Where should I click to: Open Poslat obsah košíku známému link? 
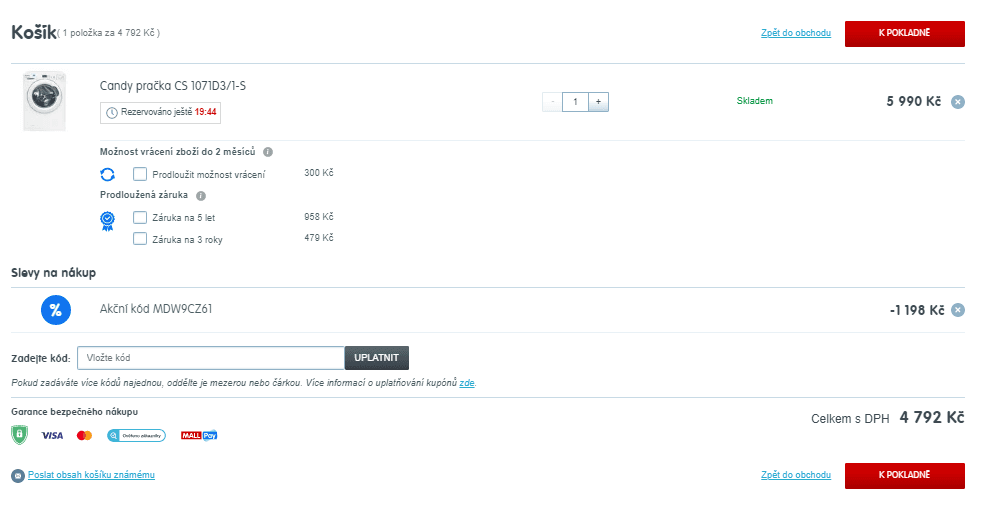click(91, 475)
